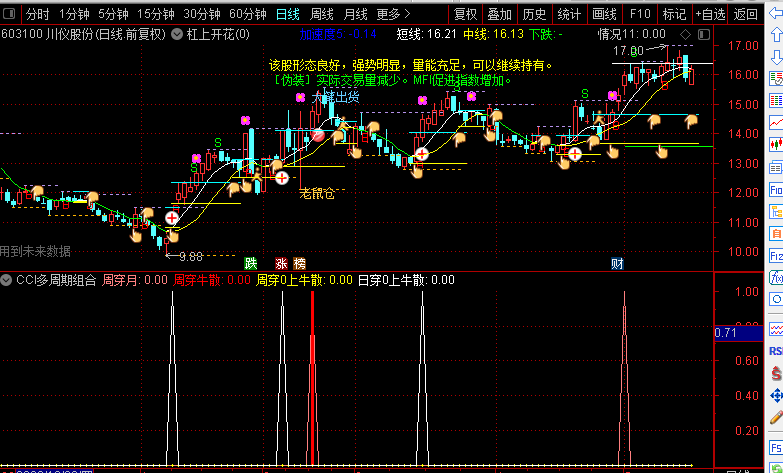Image resolution: width=783 pixels, height=473 pixels.
Task: Click the green 跌 marker below chart
Action: click(x=251, y=263)
